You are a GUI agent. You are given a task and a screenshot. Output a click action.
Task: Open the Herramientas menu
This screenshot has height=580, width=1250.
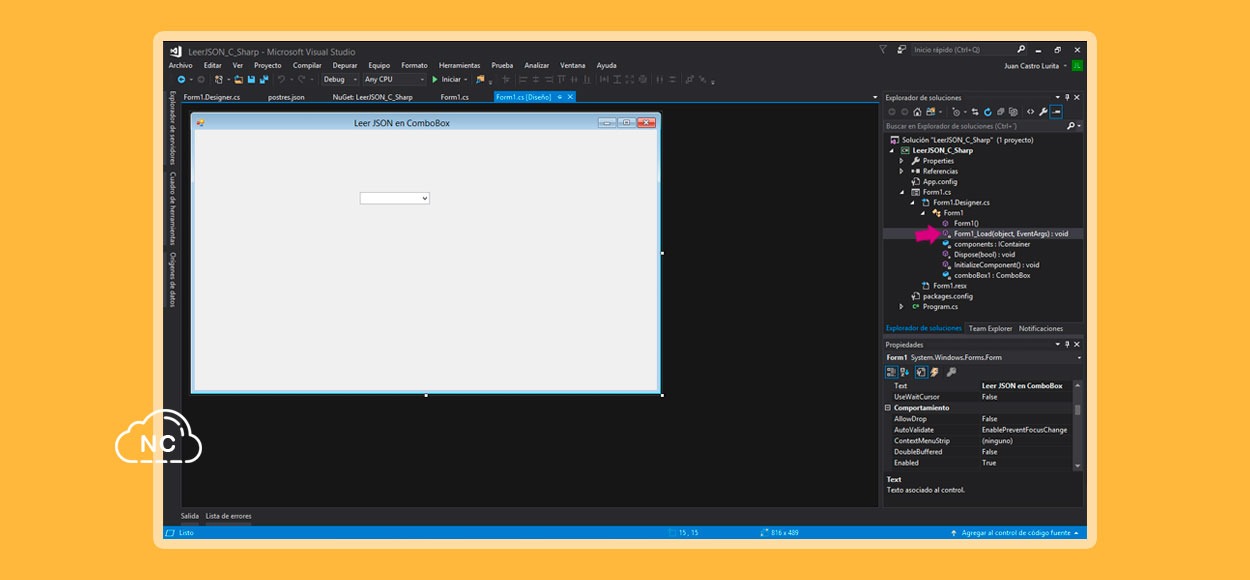coord(459,65)
